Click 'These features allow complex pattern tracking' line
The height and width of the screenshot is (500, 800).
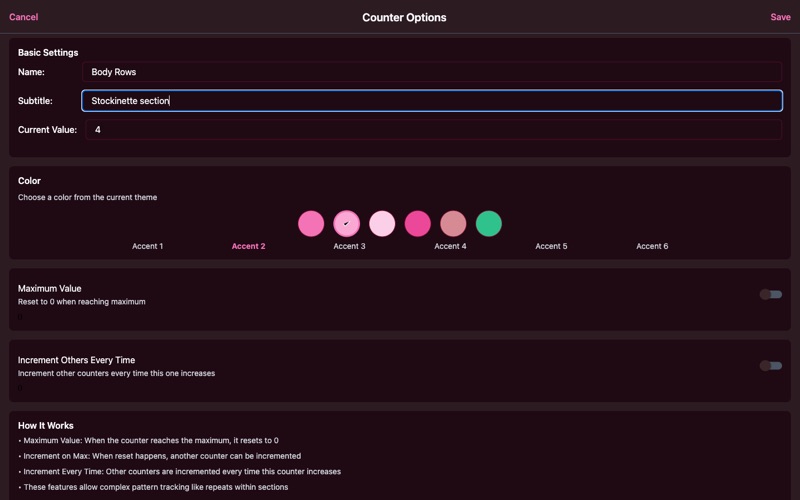click(153, 487)
